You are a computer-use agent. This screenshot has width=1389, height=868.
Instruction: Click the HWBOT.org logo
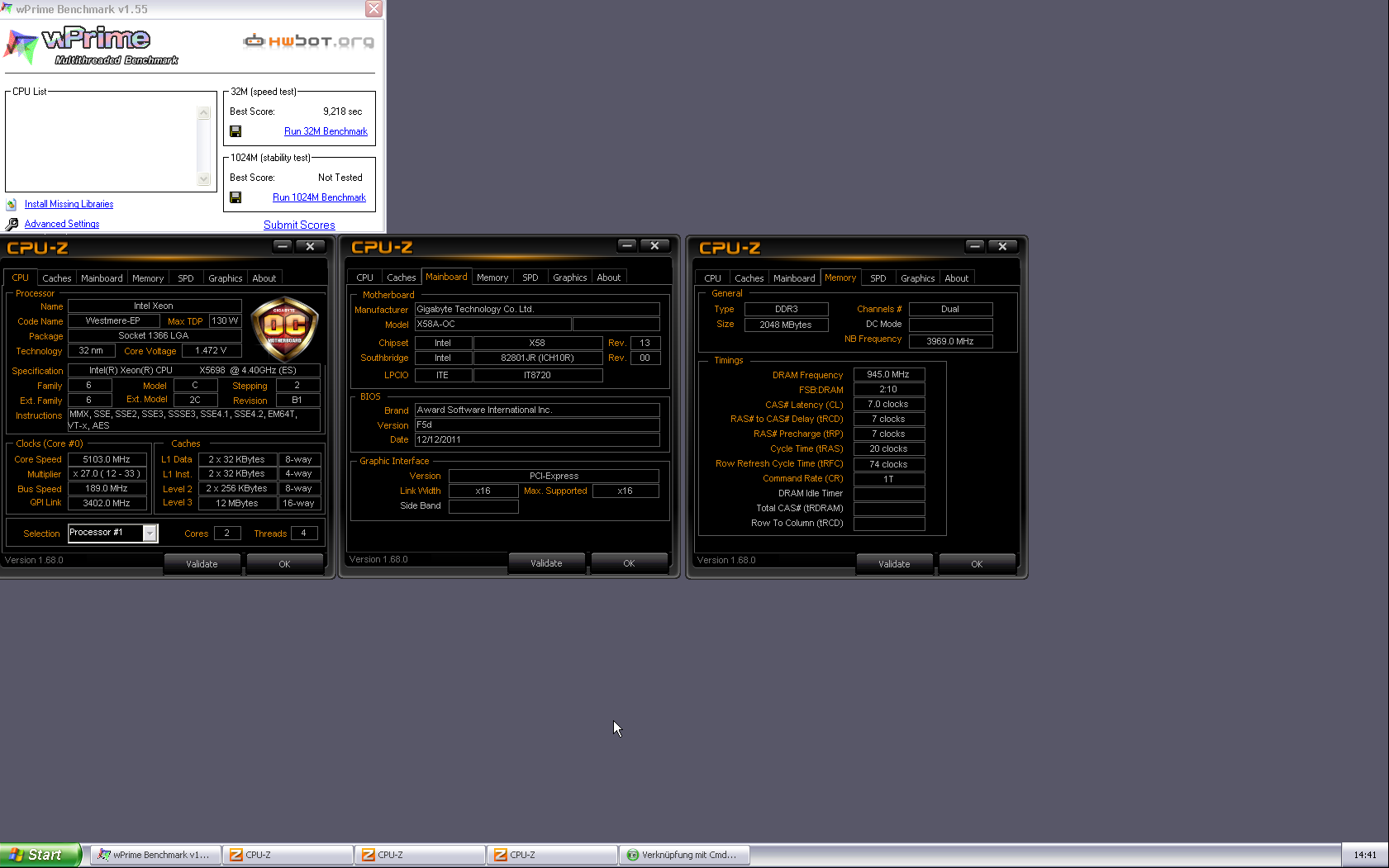308,40
